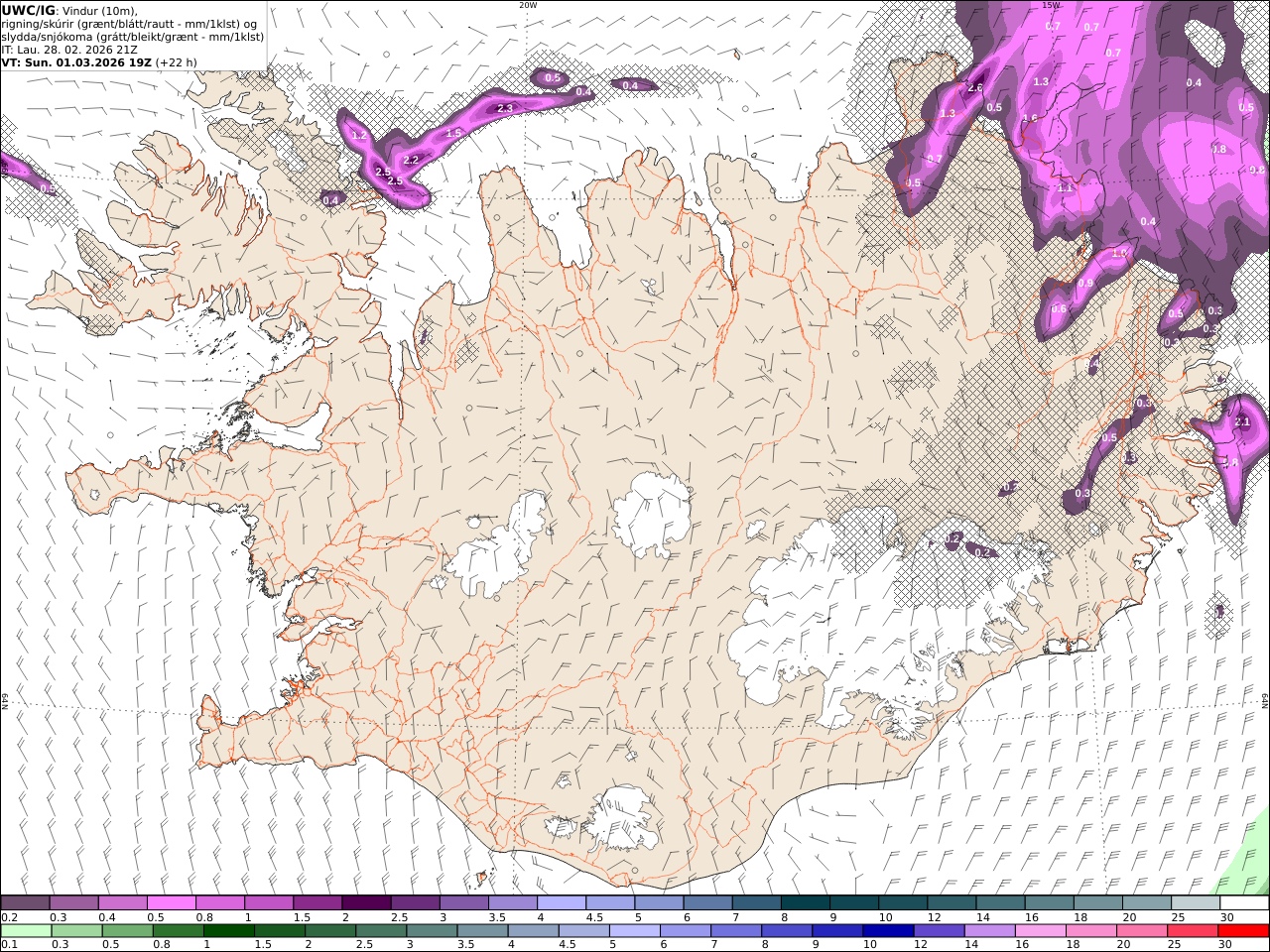
Task: Click the 'VT: Sun. 01.03.2026 19Z (+22 h)' line
Action: click(x=99, y=61)
